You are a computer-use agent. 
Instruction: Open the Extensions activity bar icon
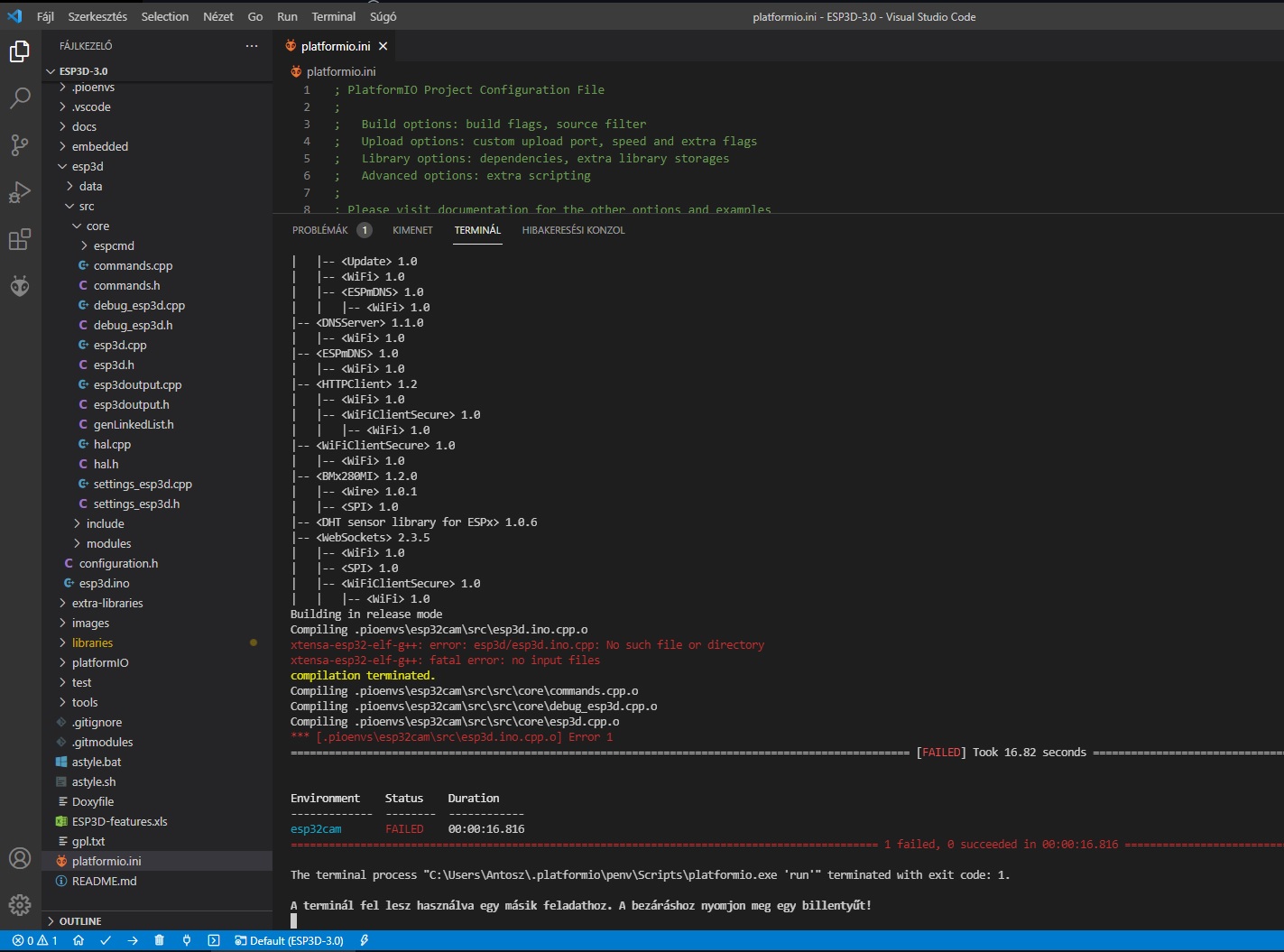(20, 239)
